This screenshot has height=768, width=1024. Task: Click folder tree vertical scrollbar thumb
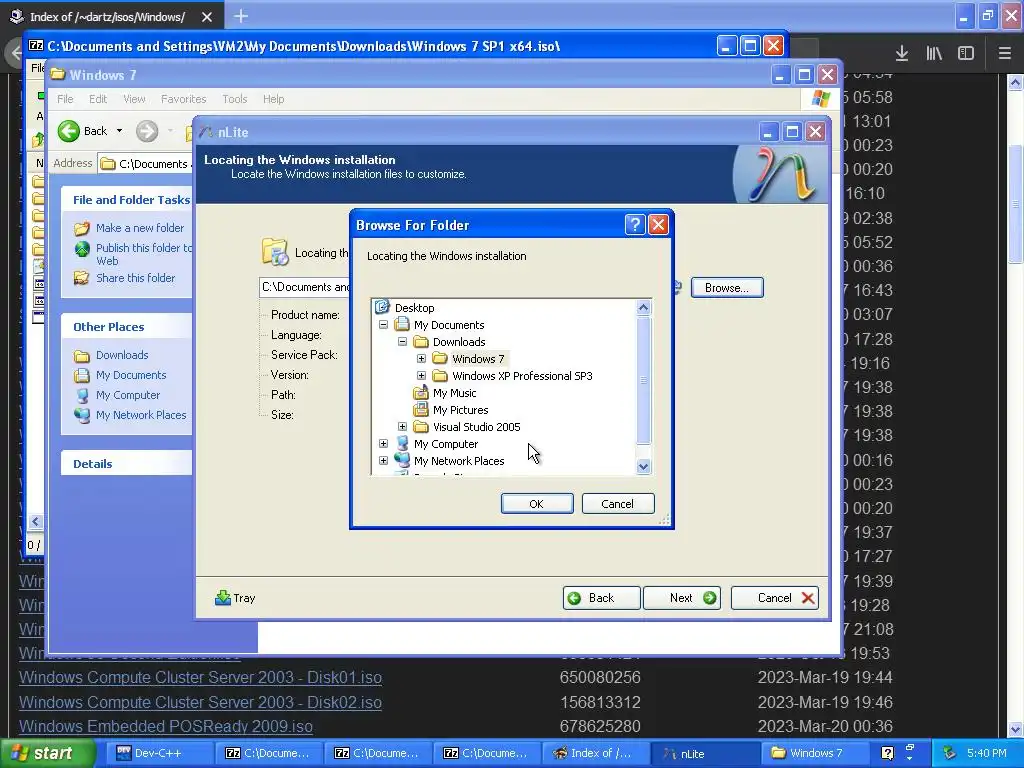[x=643, y=380]
